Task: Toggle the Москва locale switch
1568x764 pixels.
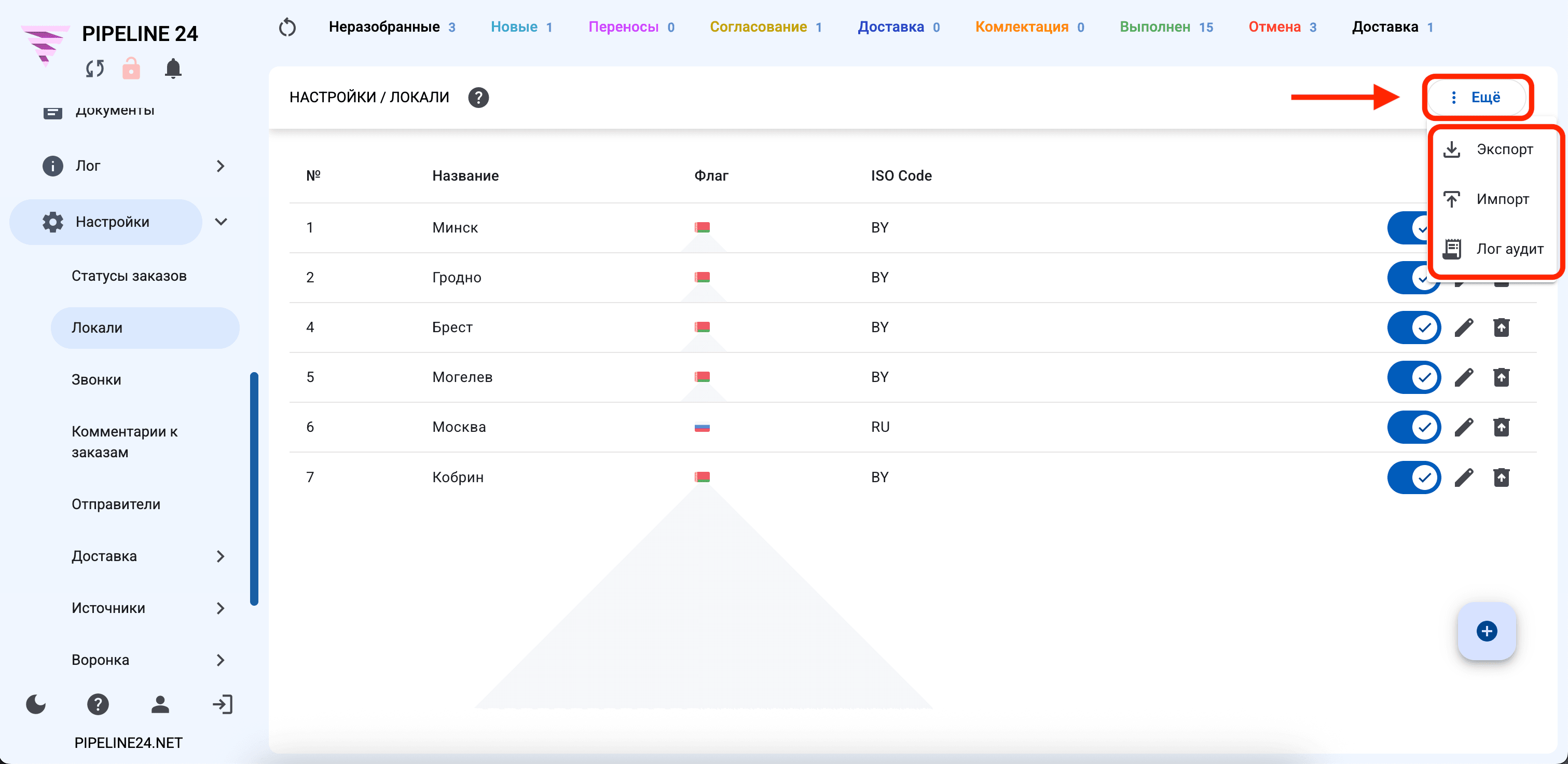Action: [1414, 427]
